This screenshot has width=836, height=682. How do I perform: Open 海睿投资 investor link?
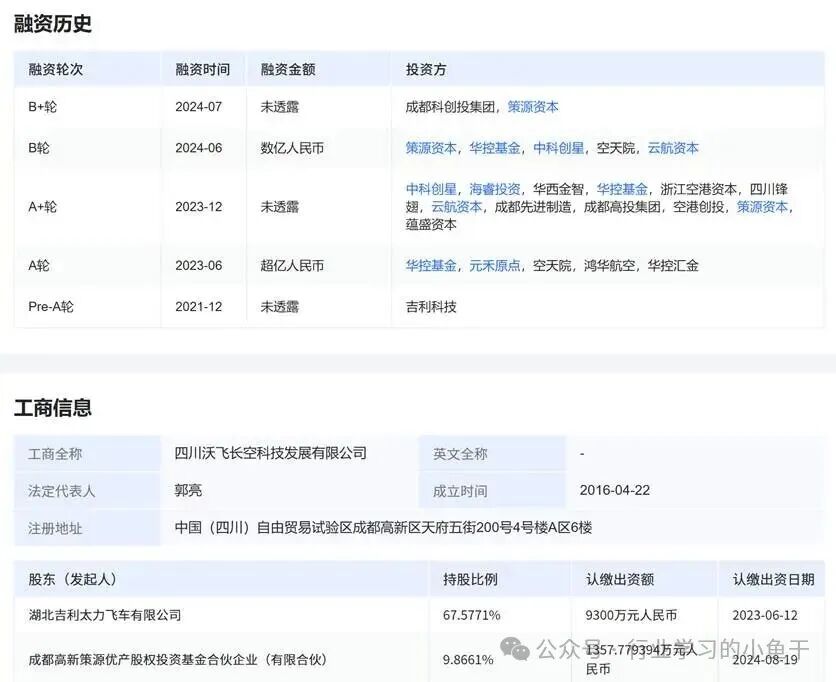click(x=495, y=189)
